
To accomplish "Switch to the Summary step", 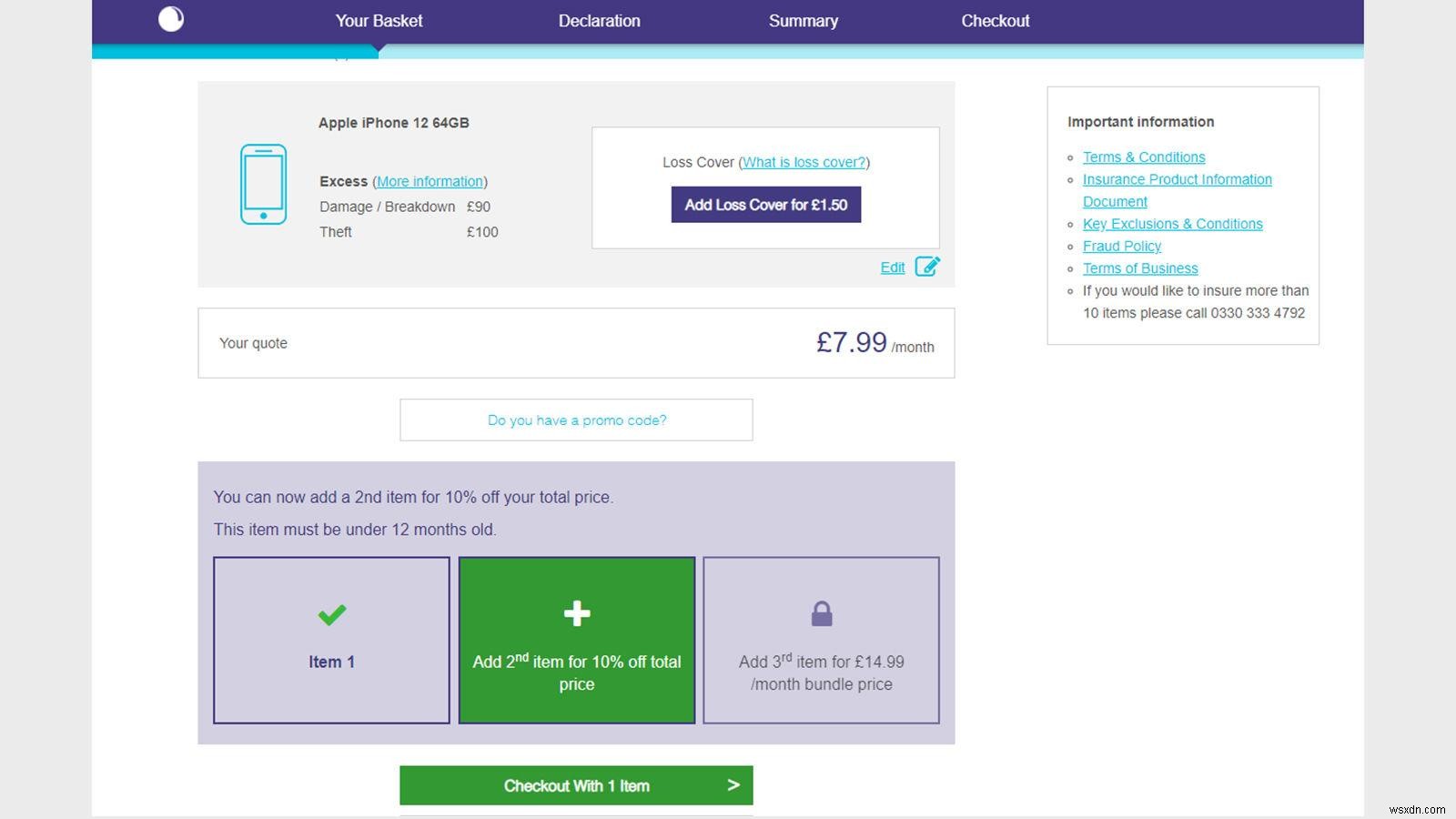I will (x=803, y=21).
